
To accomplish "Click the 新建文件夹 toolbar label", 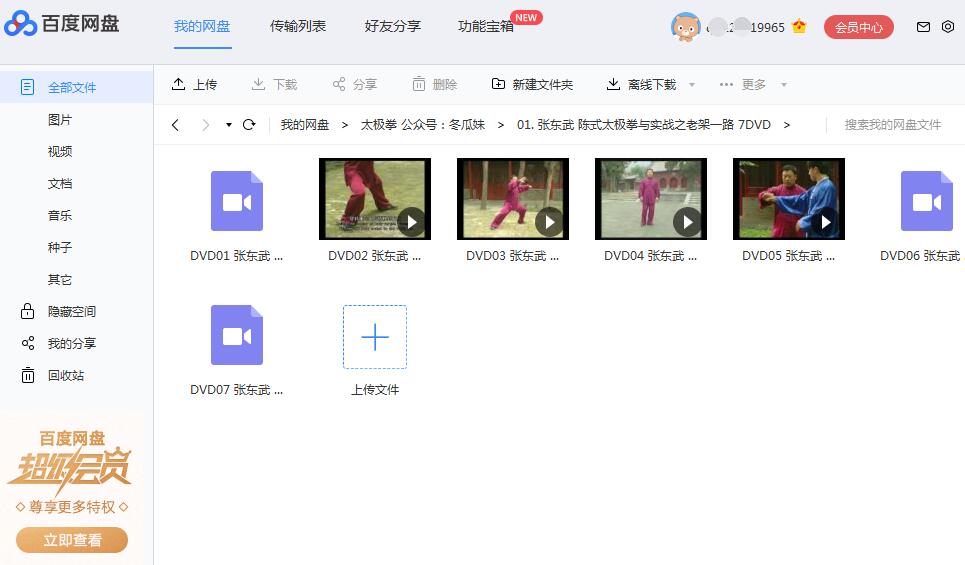I will (543, 84).
